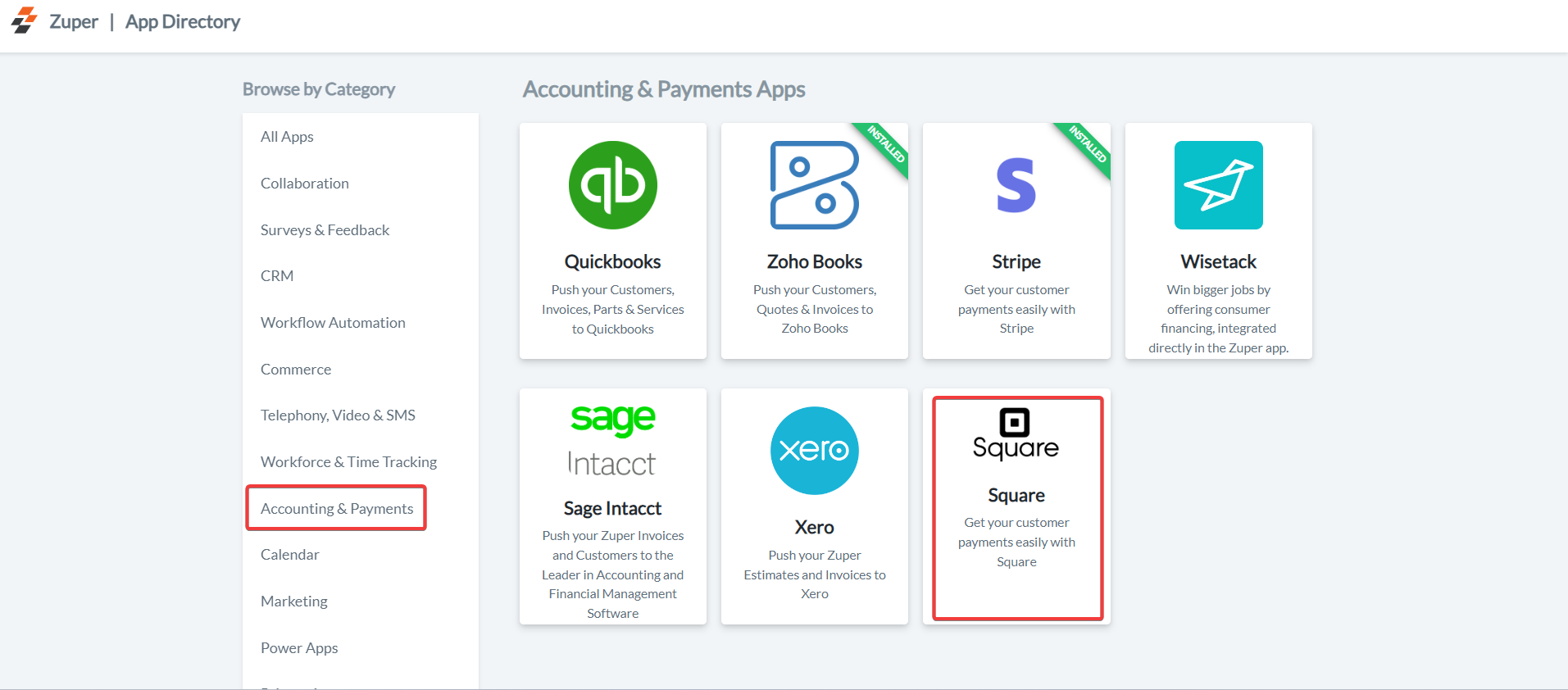Click the Wisetack paper plane icon
1568x690 pixels.
pos(1218,185)
